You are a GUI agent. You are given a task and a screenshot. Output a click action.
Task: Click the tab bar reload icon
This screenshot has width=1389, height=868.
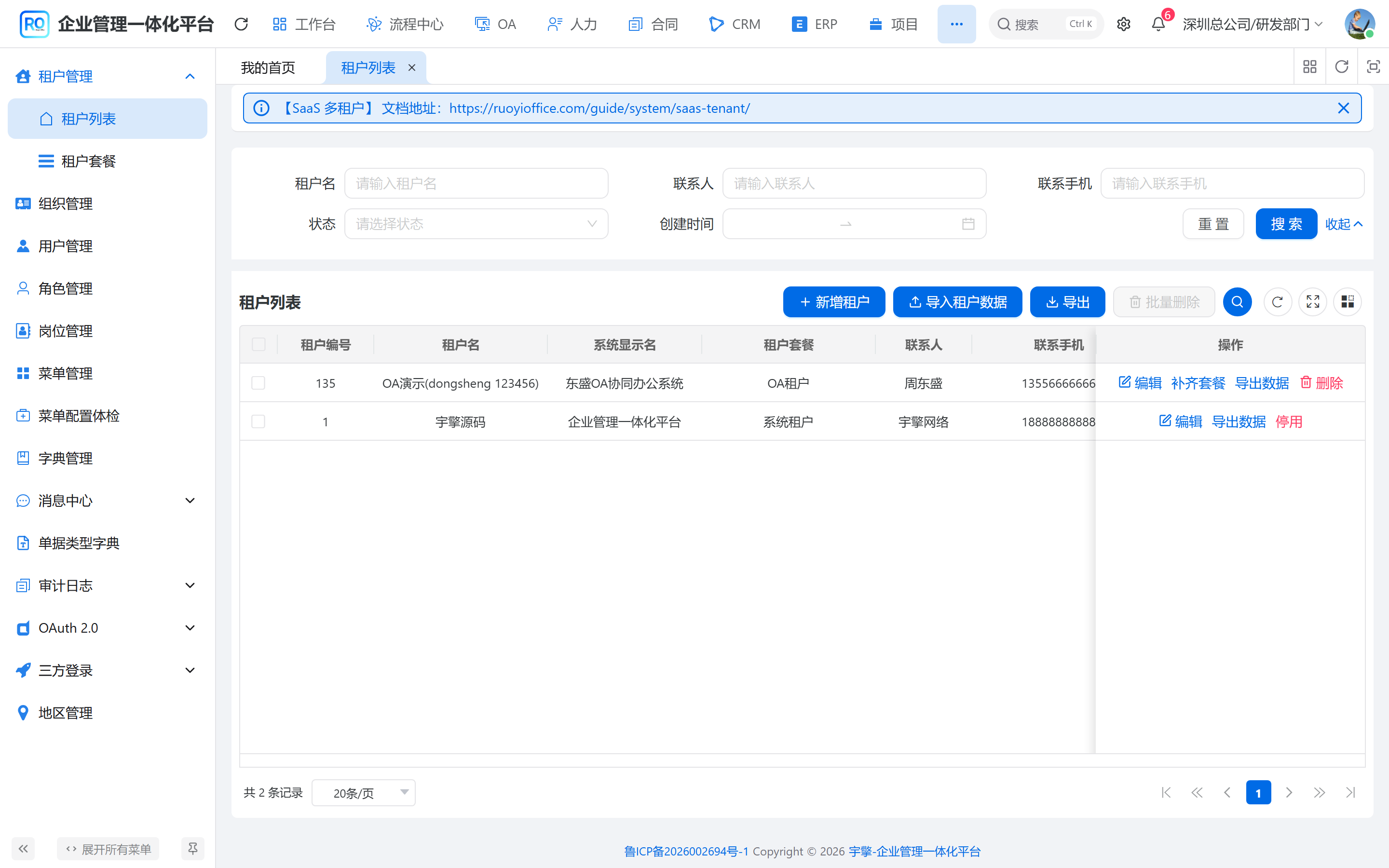coord(1341,67)
